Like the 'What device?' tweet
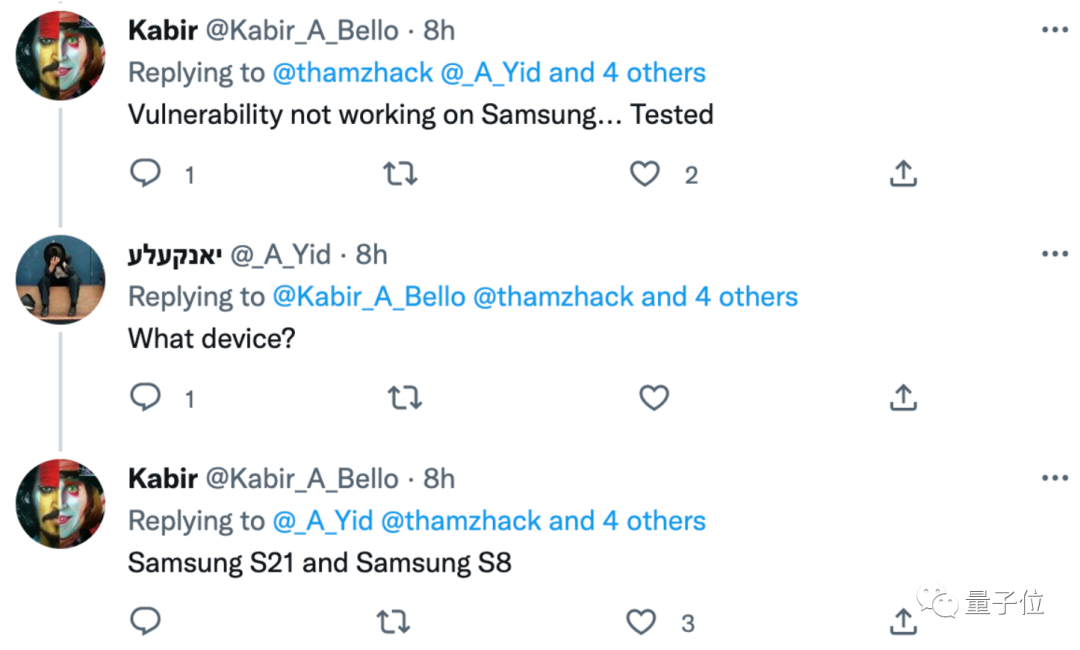1080x650 pixels. 654,398
